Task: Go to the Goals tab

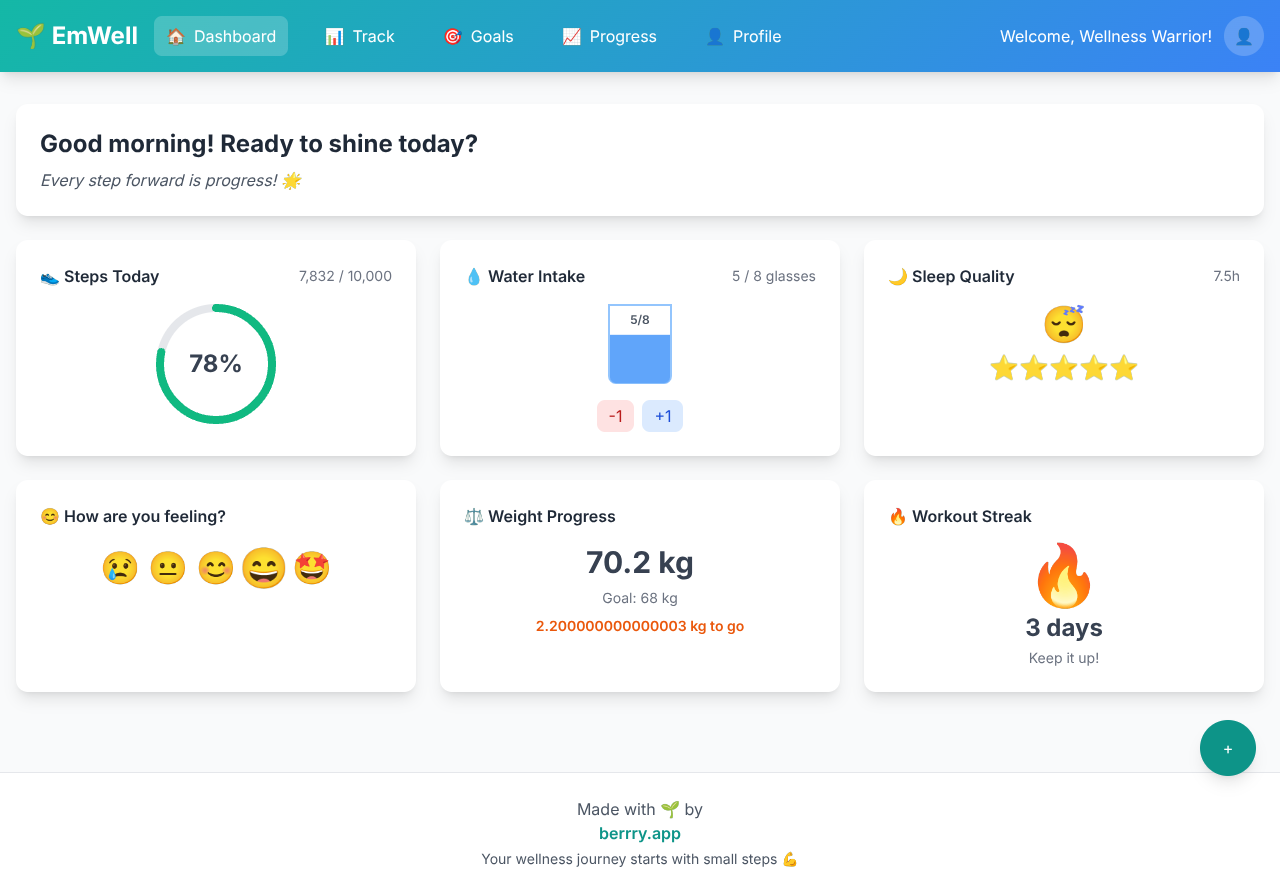Action: pyautogui.click(x=478, y=36)
